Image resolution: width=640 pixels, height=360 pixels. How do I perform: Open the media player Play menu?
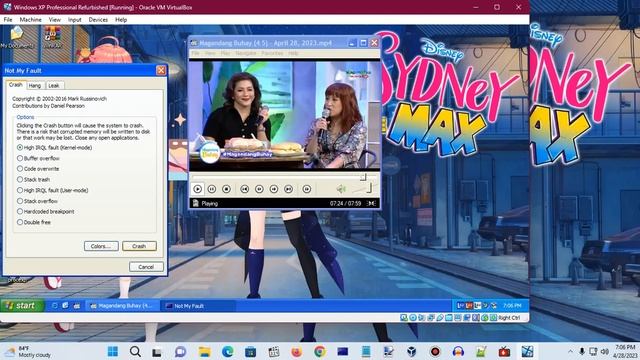tap(225, 53)
